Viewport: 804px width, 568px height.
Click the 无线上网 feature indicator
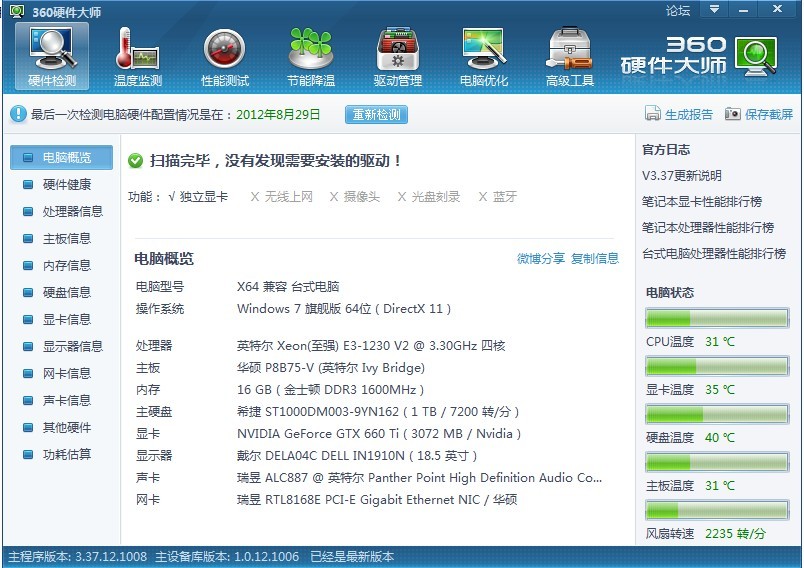pyautogui.click(x=282, y=197)
